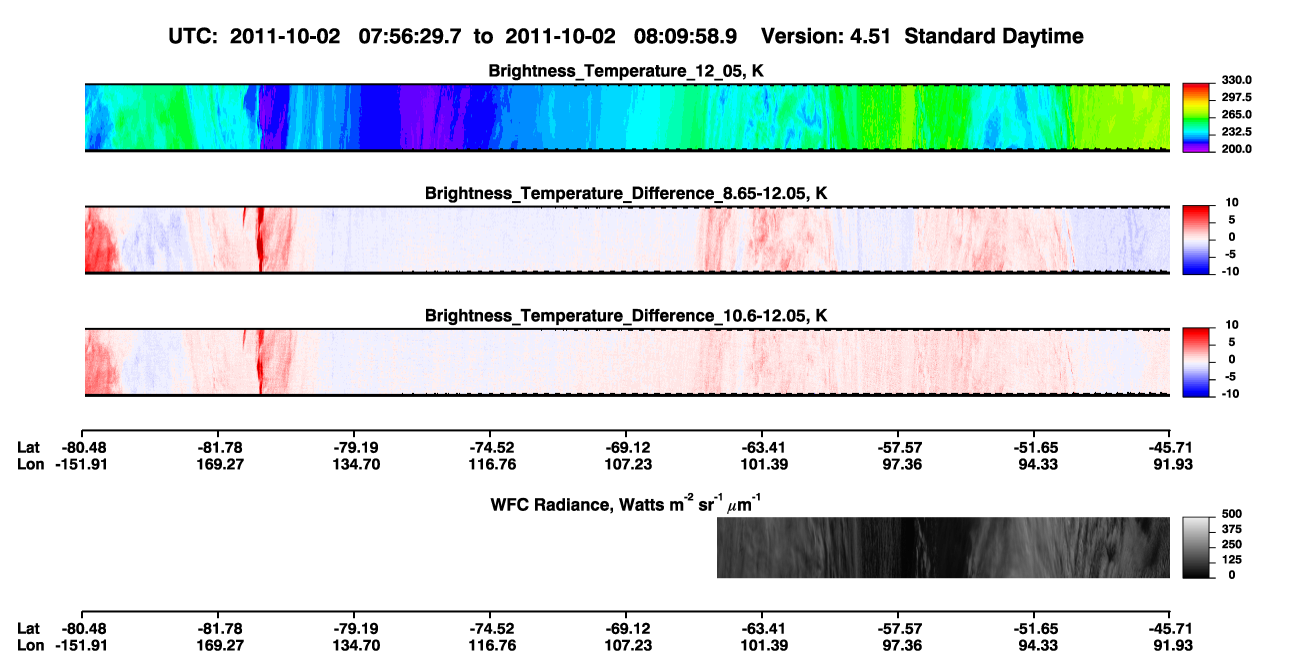Click longitude '-151.91' on the axis above the WFC panel
The height and width of the screenshot is (667, 1300).
click(84, 464)
